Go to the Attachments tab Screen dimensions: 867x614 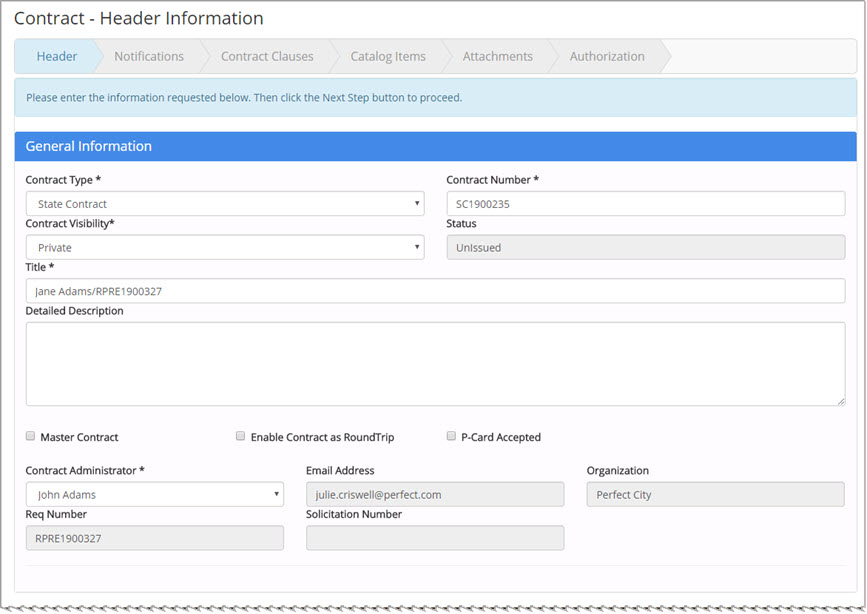(x=498, y=57)
